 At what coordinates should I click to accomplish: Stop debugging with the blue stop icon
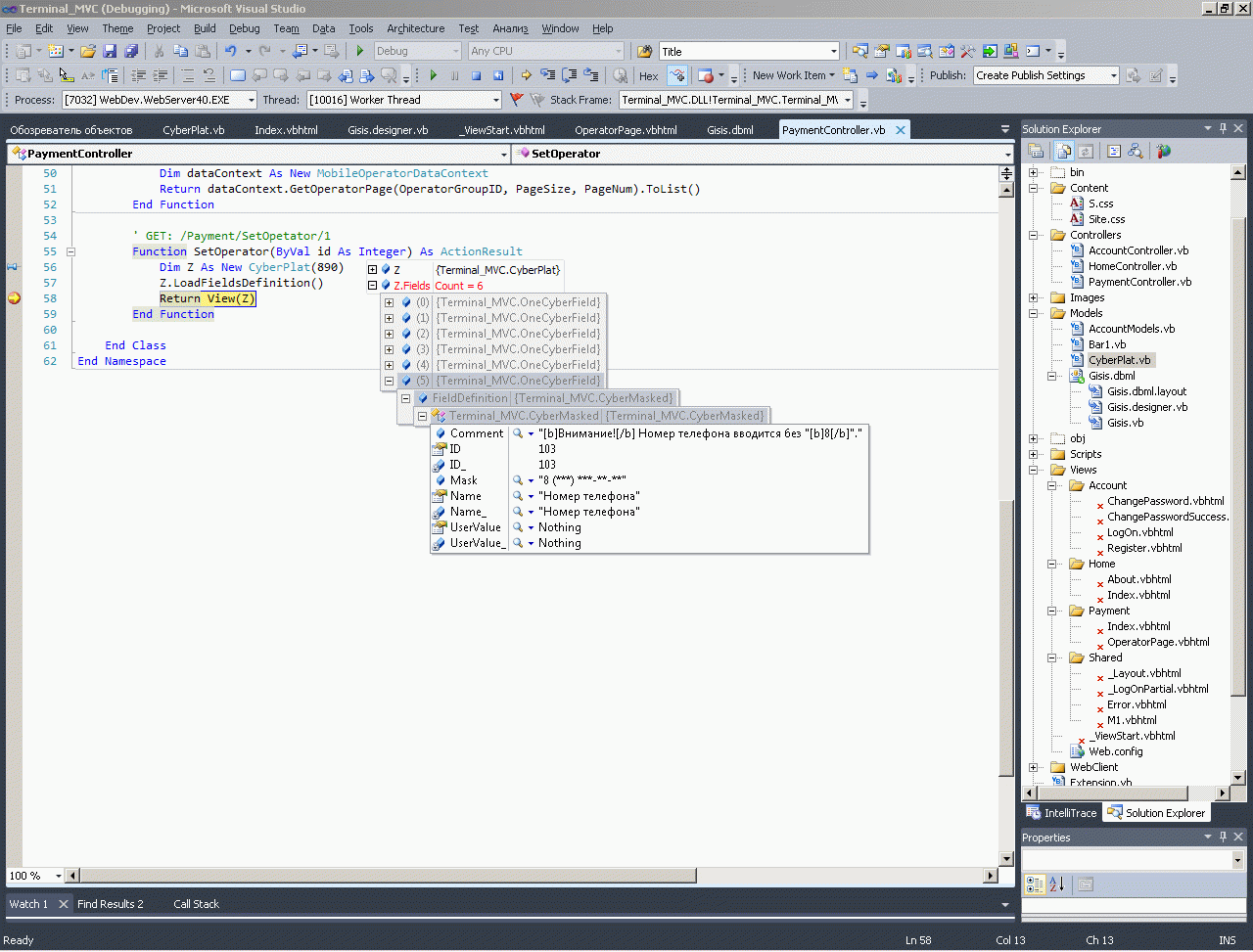click(476, 75)
